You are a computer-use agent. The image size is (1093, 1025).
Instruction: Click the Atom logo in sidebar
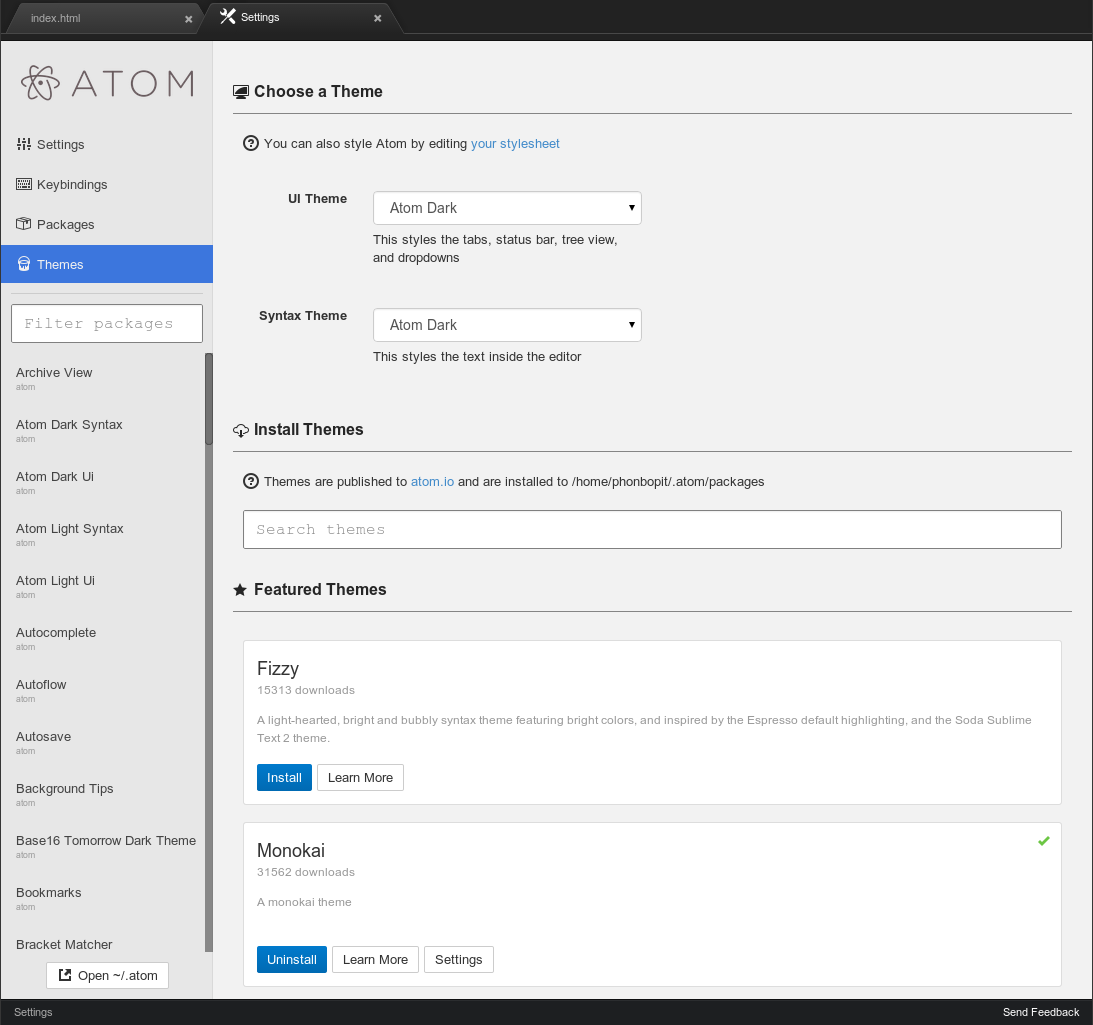coord(107,83)
